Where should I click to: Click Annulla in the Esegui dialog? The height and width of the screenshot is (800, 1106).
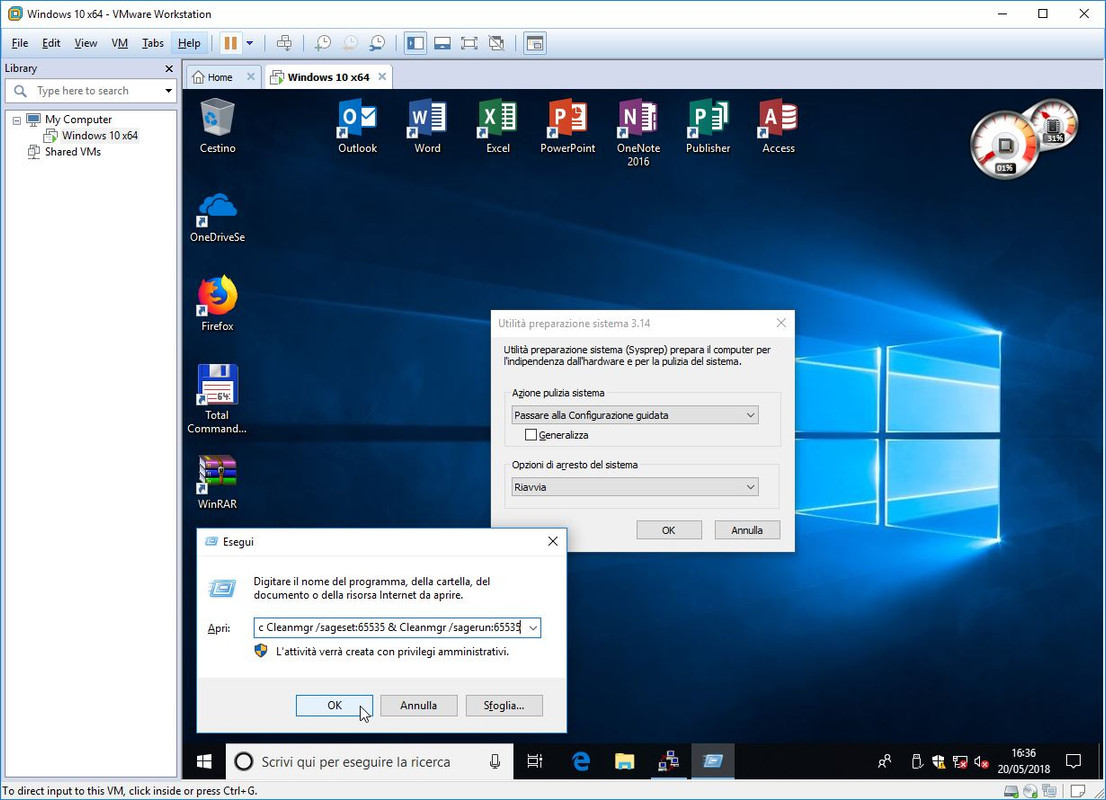419,705
